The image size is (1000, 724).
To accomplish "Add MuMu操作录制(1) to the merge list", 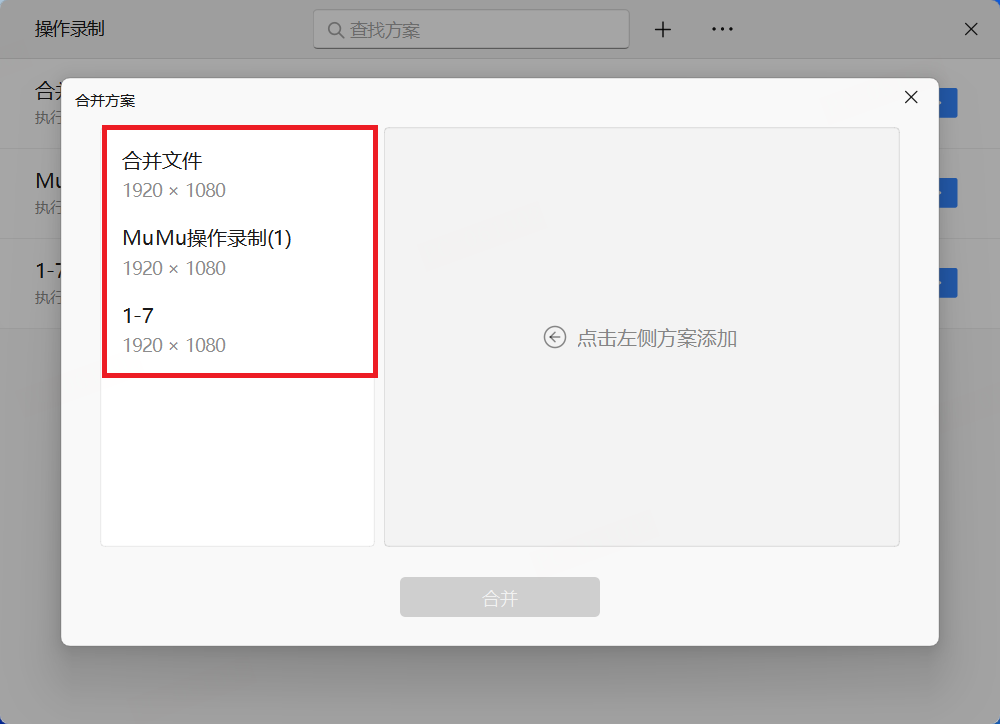I will [x=237, y=252].
